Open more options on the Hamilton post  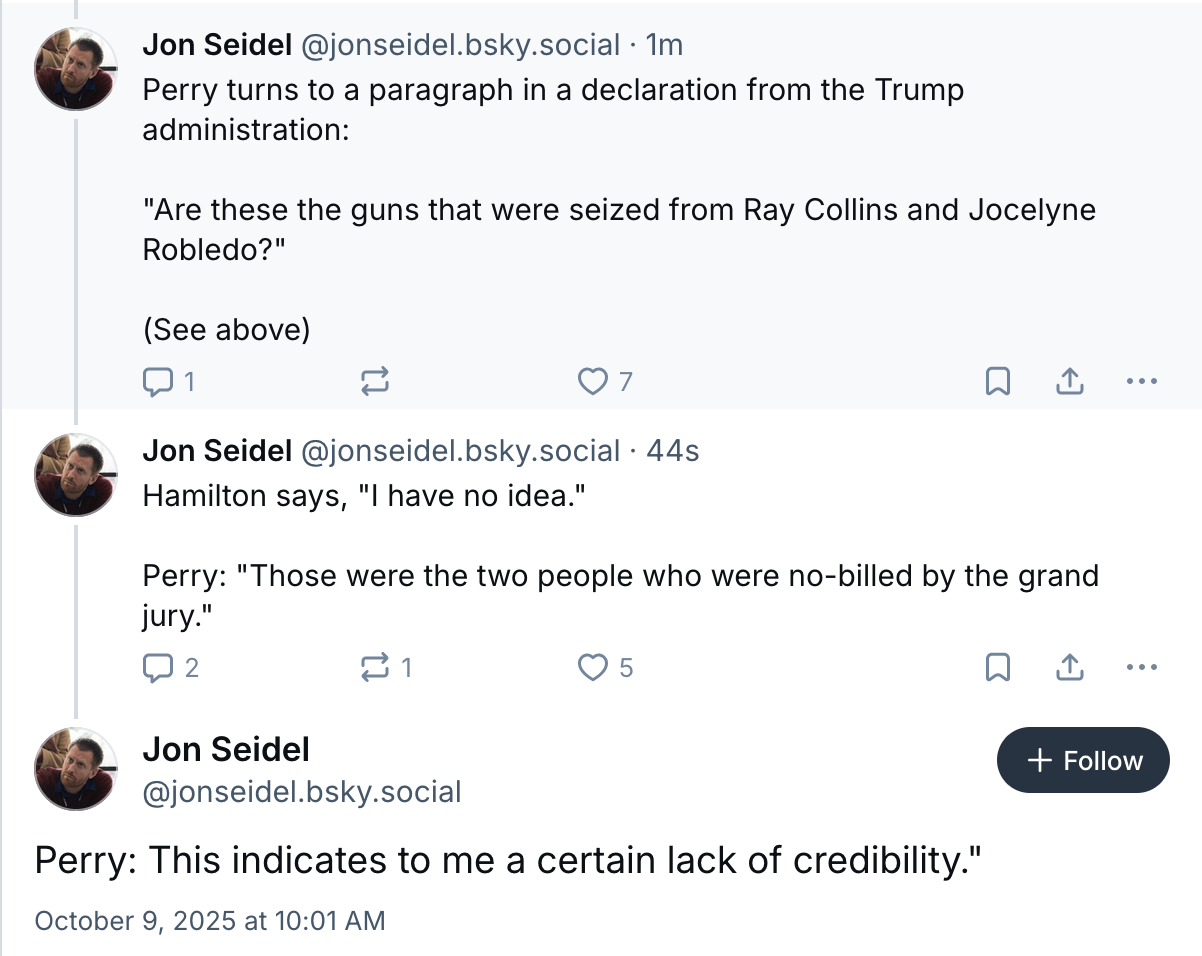[1141, 667]
